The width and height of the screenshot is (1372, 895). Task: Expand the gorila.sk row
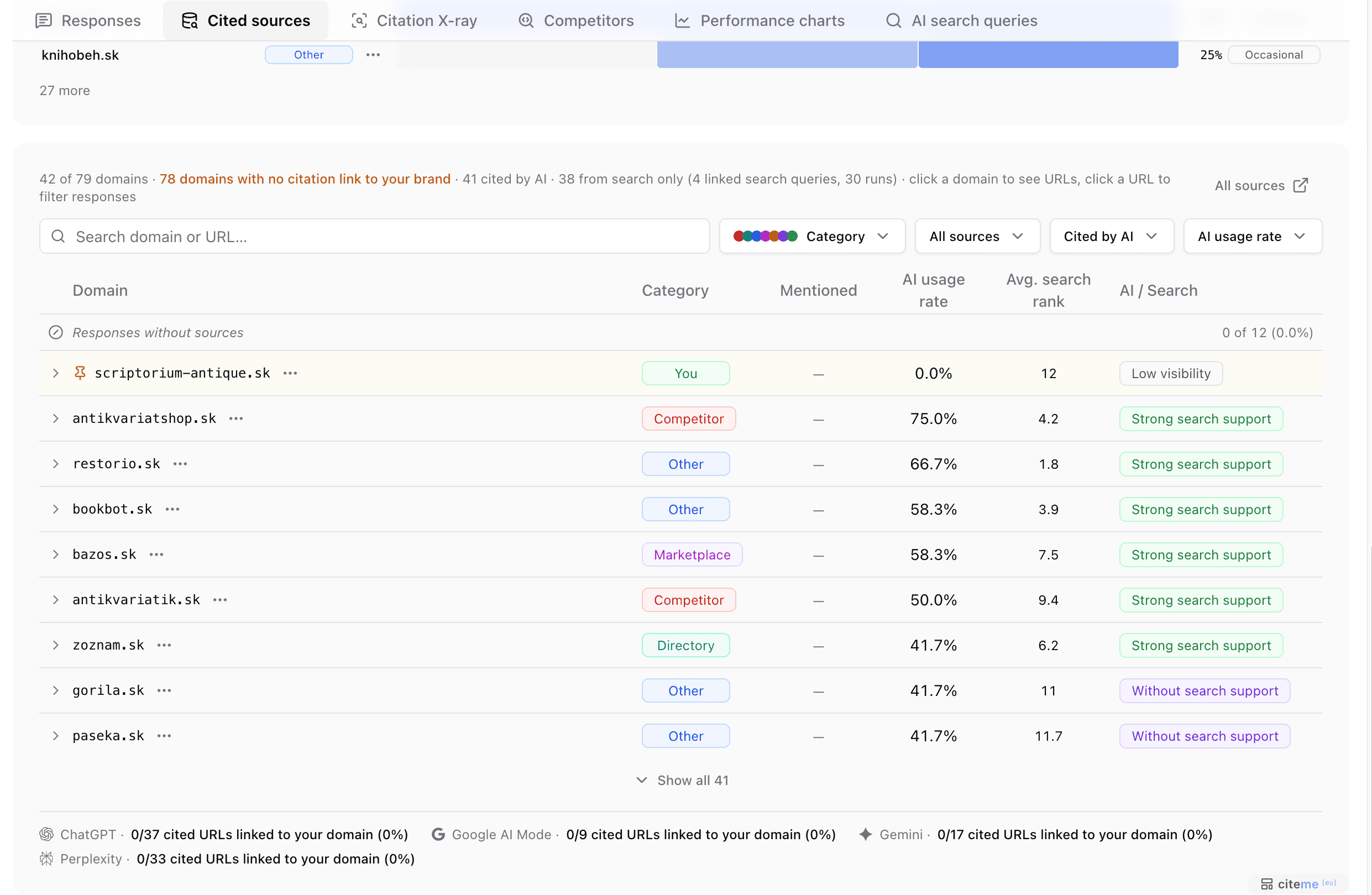(55, 690)
